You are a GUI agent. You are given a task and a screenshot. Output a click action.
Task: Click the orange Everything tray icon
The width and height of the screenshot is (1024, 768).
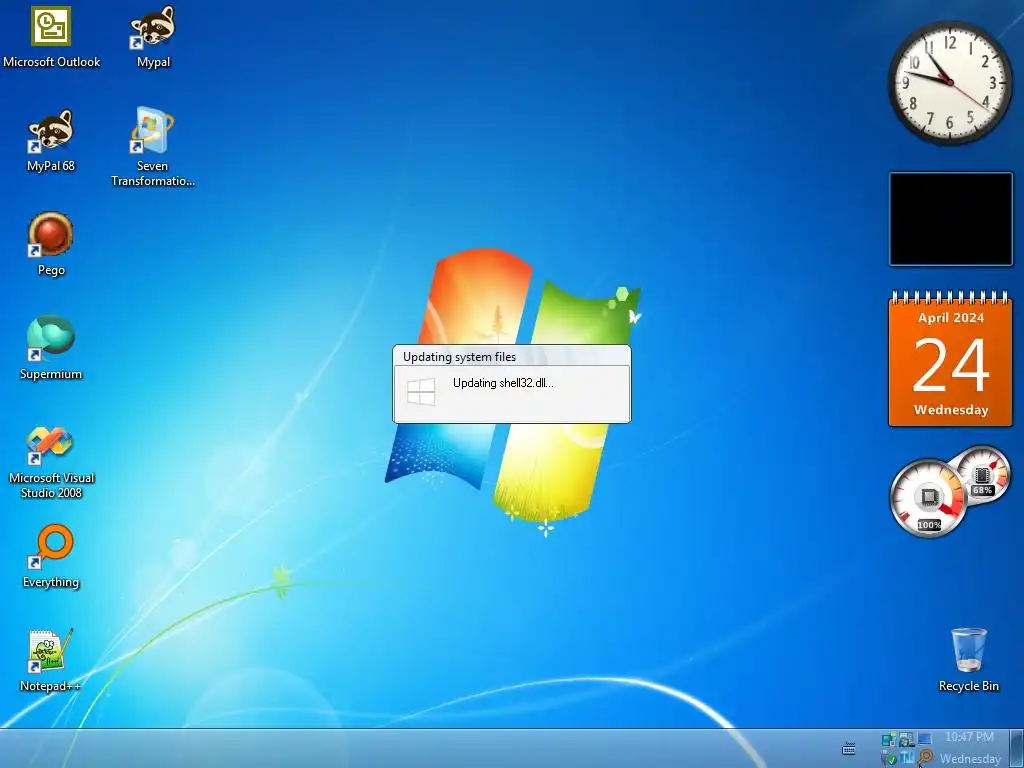click(x=926, y=756)
